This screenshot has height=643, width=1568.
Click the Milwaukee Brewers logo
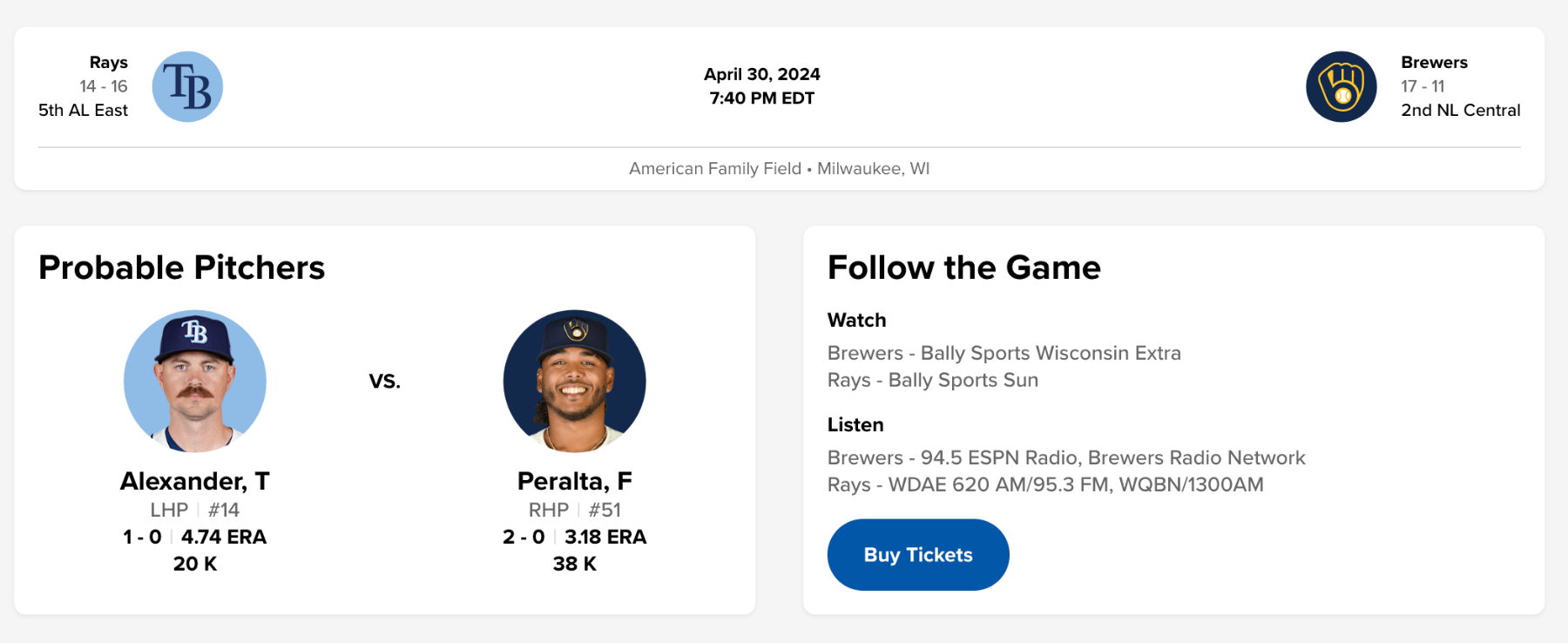(1341, 86)
